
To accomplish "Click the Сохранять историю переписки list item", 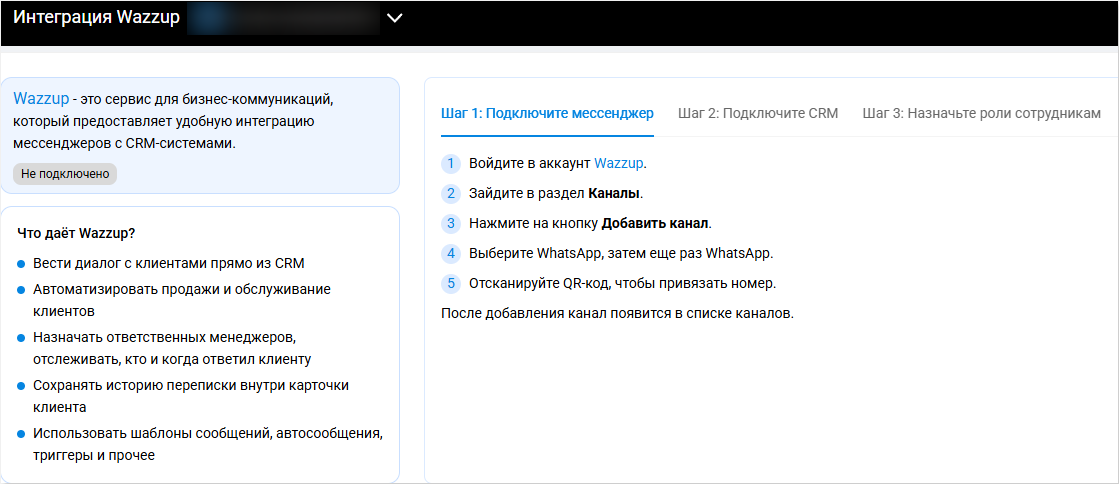I will click(x=191, y=396).
